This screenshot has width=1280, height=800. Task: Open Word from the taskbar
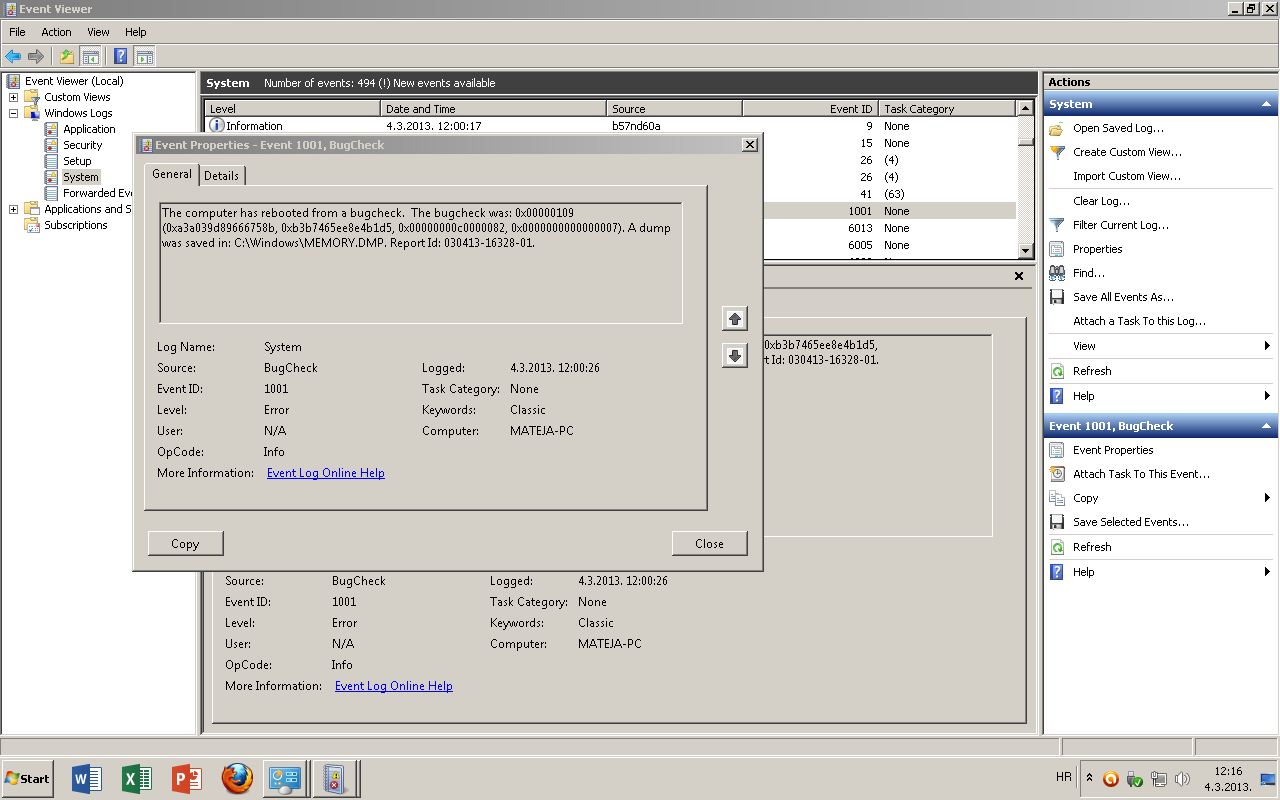point(87,778)
